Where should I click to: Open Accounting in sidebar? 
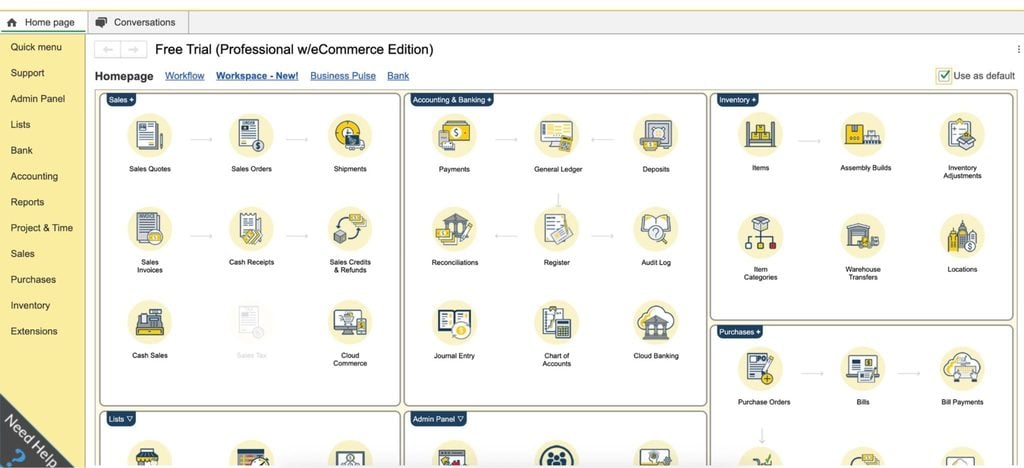34,176
